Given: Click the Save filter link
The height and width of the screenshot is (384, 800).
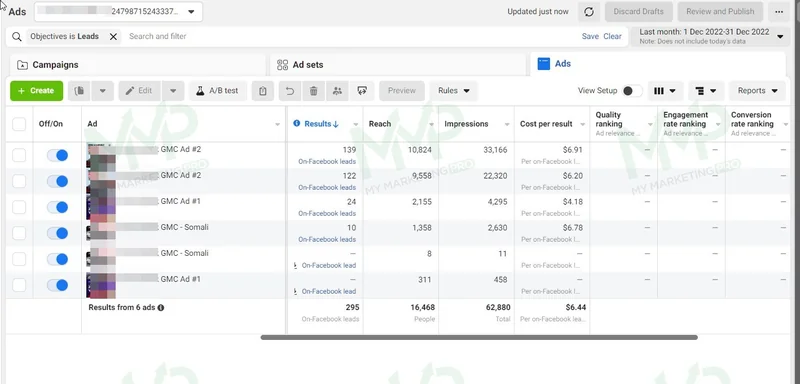Looking at the screenshot, I should pyautogui.click(x=590, y=36).
